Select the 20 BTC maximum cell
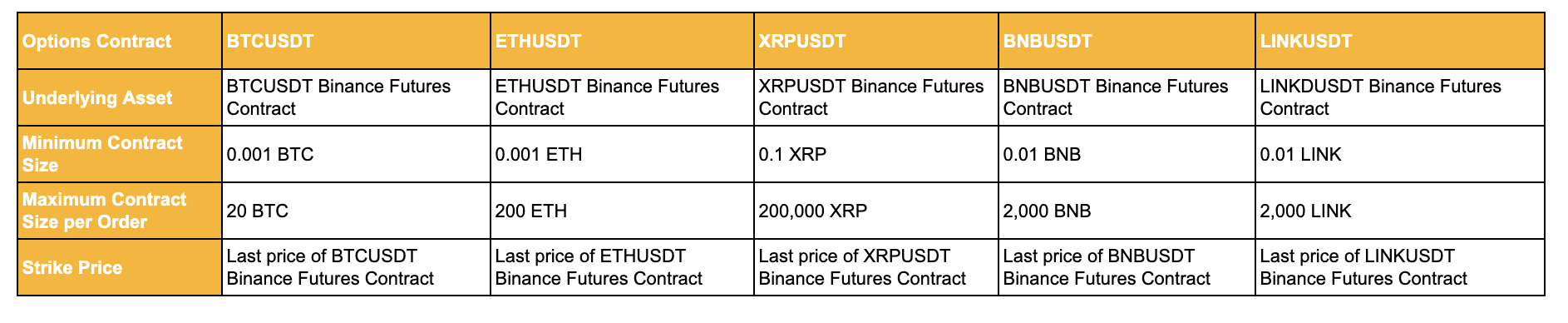 click(x=357, y=211)
